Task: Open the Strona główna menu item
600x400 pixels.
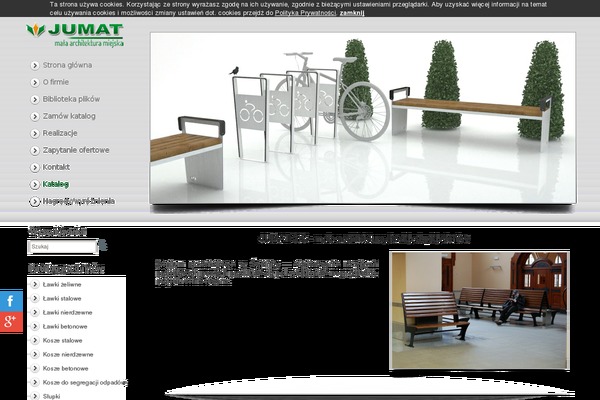Action: click(x=67, y=65)
